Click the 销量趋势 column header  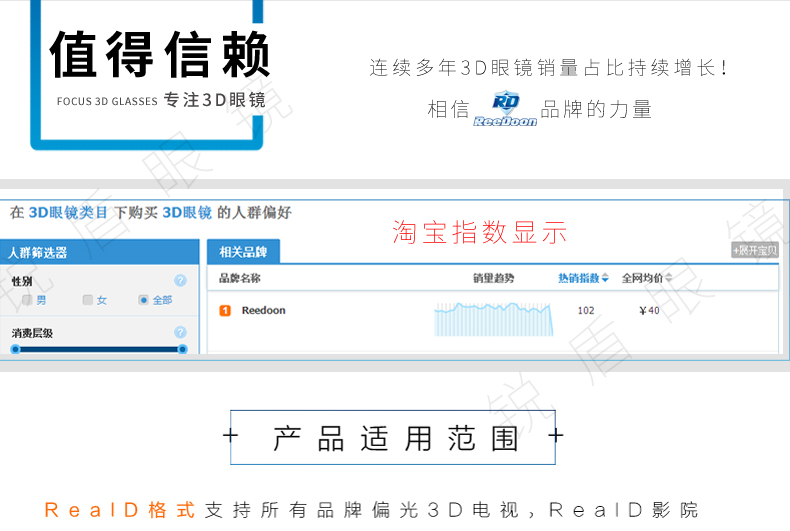coord(493,278)
